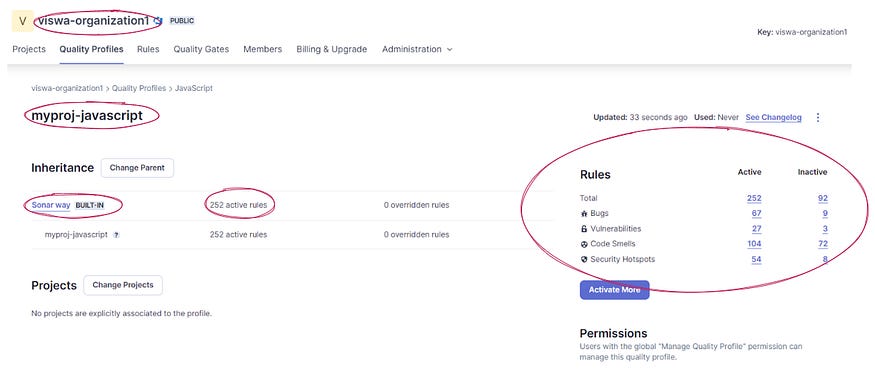Click the Bugs icon in Rules
This screenshot has width=875, height=376.
584,214
